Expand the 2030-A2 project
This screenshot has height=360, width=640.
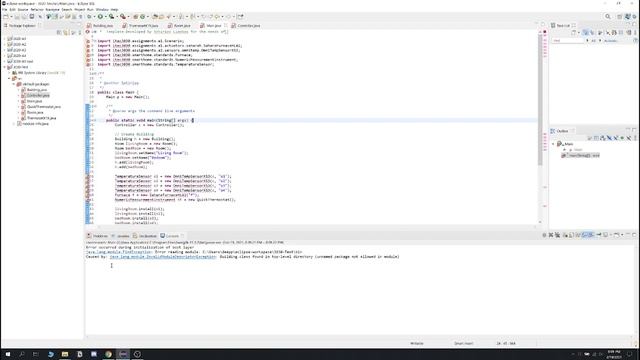pyautogui.click(x=4, y=44)
